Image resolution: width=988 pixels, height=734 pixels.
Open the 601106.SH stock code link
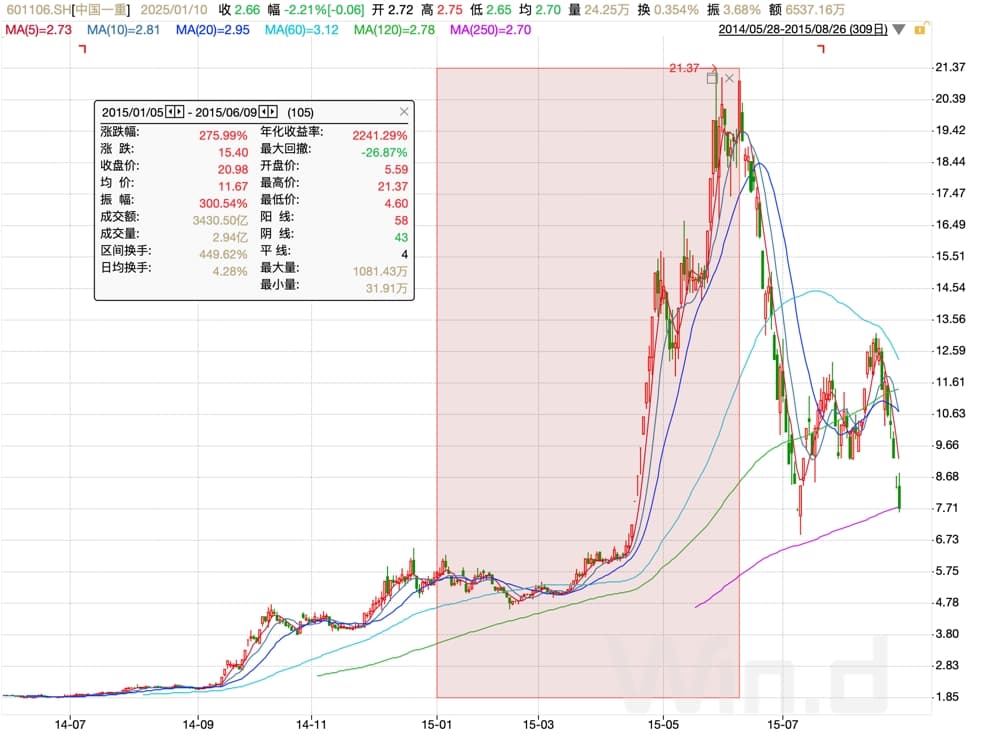coord(36,9)
